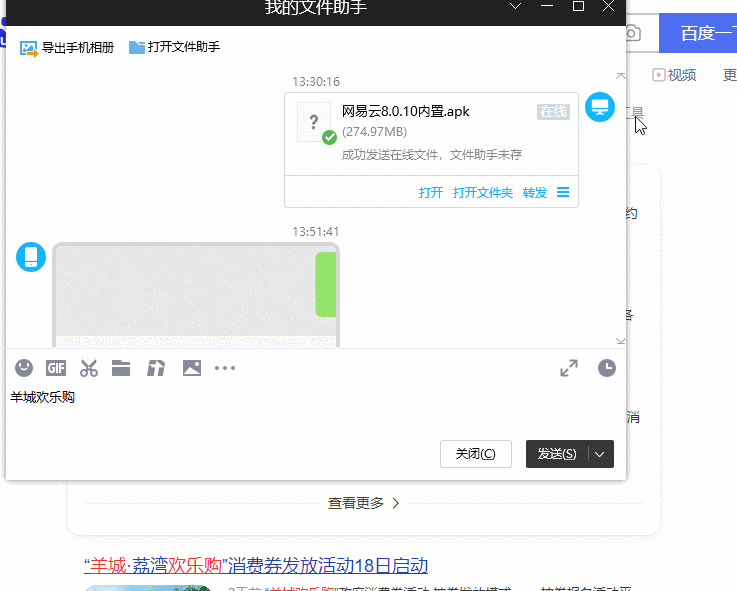Select the scissors screenshot tool
The height and width of the screenshot is (591, 737).
[x=89, y=368]
